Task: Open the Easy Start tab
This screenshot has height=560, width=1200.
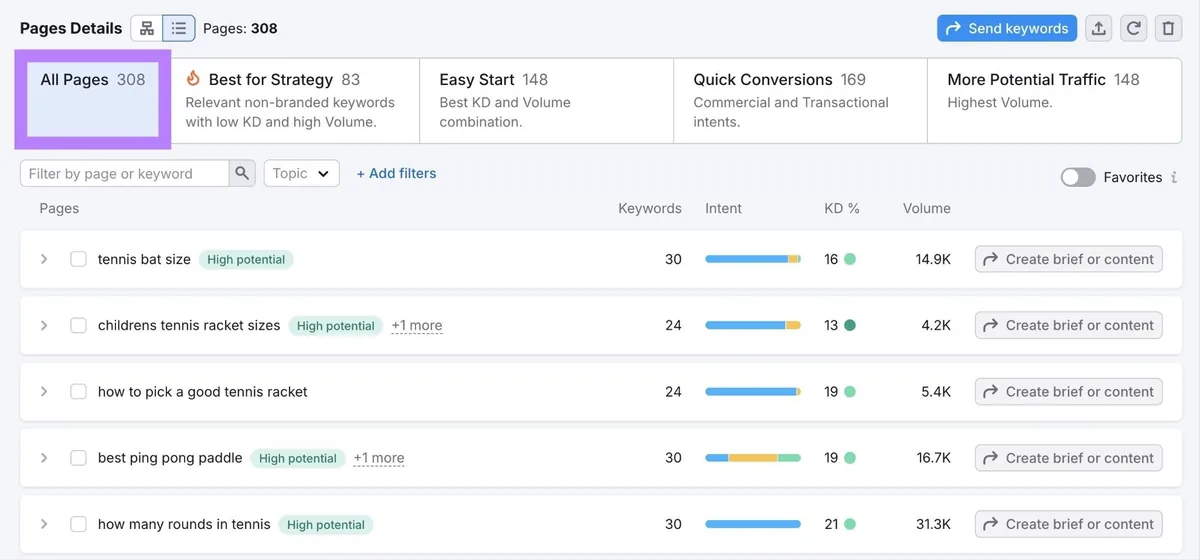Action: (546, 100)
